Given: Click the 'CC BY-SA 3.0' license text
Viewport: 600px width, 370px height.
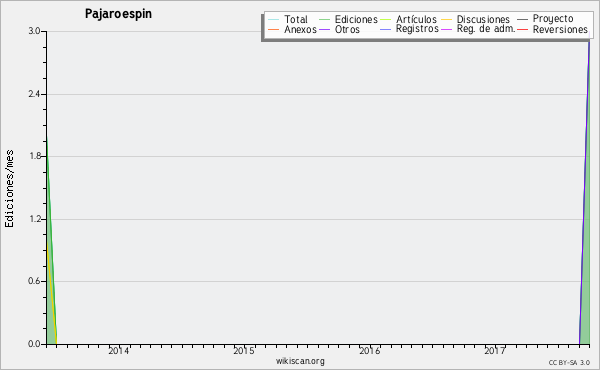Looking at the screenshot, I should pos(569,363).
